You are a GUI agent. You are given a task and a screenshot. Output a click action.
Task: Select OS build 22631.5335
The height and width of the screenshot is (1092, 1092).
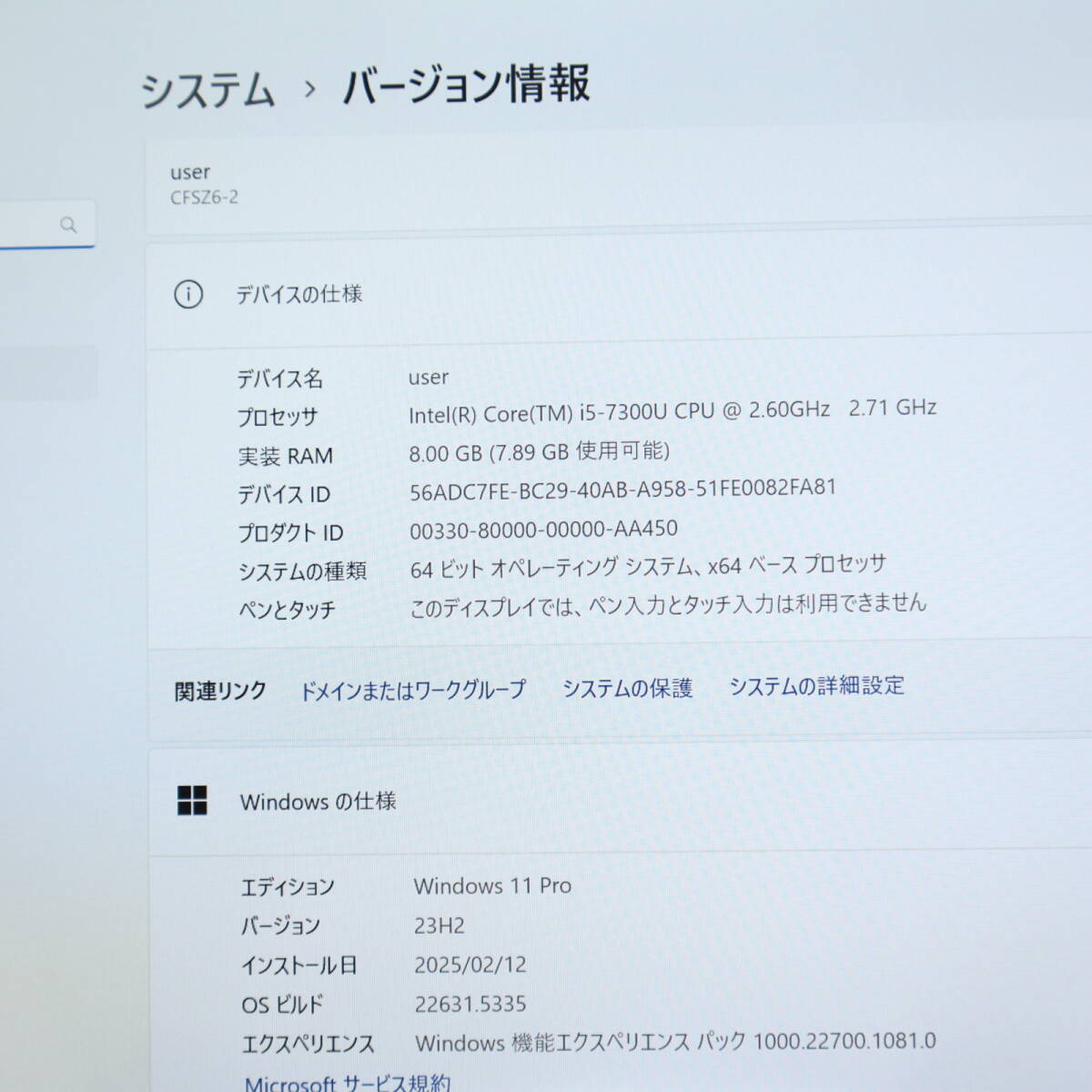tap(470, 1004)
